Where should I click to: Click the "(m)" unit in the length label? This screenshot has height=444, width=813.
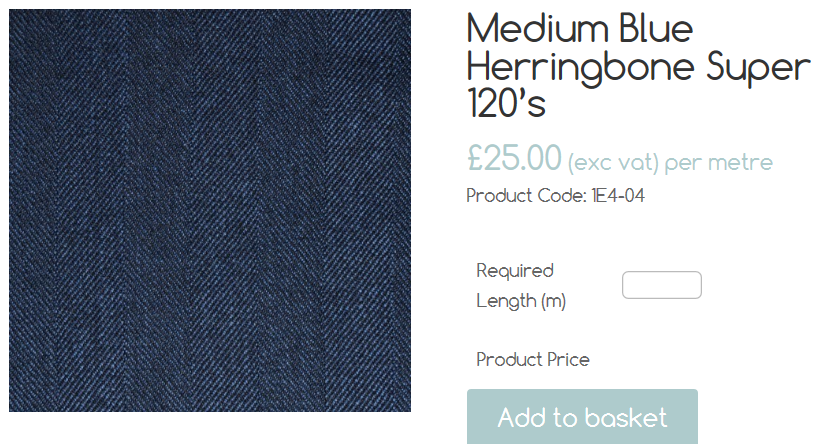pyautogui.click(x=554, y=301)
